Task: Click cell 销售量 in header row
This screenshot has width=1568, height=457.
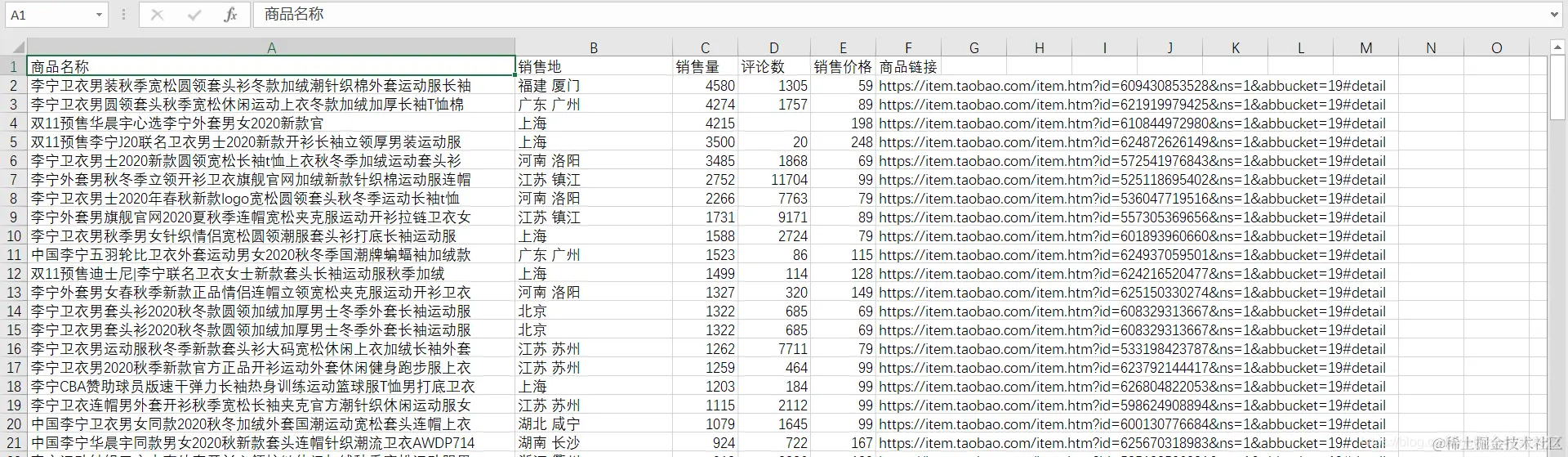Action: click(x=705, y=66)
